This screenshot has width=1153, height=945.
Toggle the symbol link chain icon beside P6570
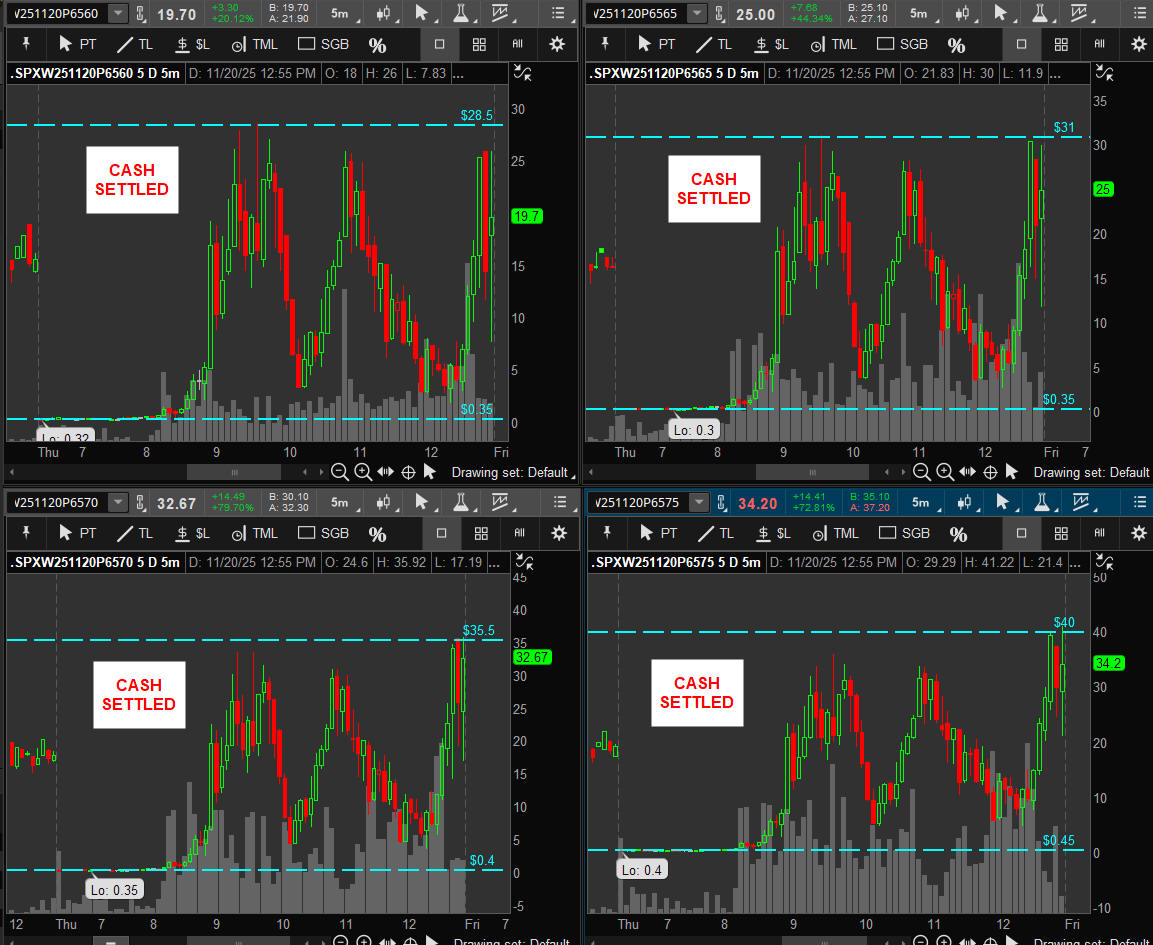coord(140,502)
